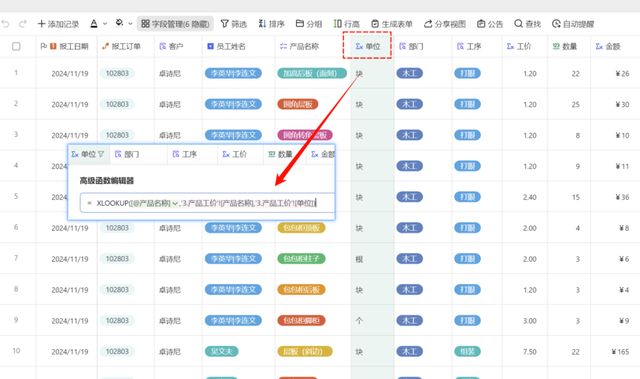The width and height of the screenshot is (640, 379).
Task: Open the fill color bucket tool
Action: (119, 23)
